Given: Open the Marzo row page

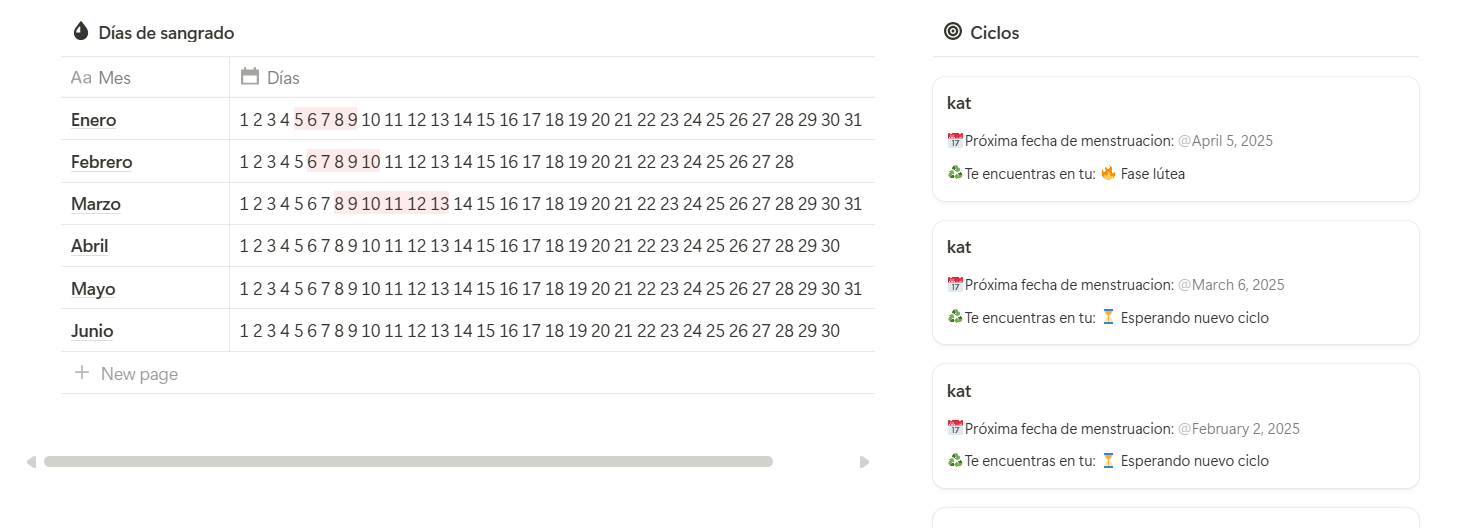Looking at the screenshot, I should tap(95, 204).
